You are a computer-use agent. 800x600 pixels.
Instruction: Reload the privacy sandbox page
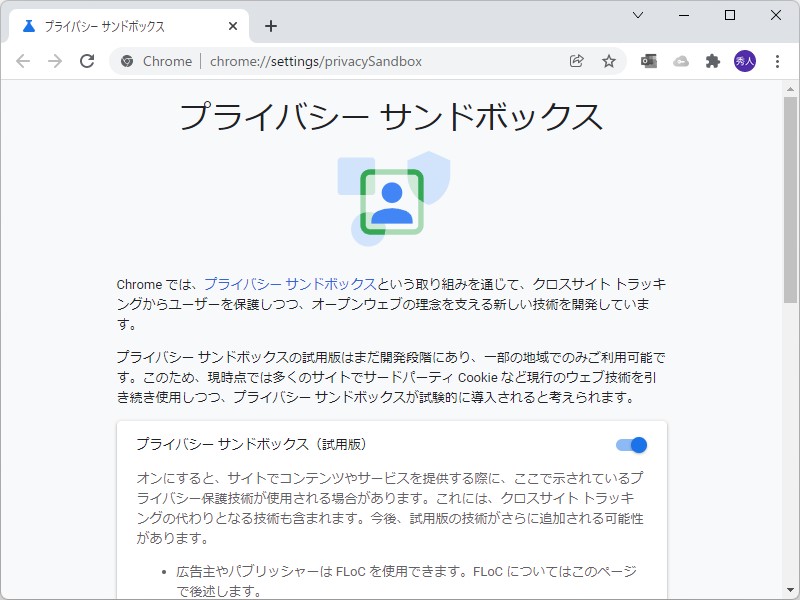click(x=87, y=61)
